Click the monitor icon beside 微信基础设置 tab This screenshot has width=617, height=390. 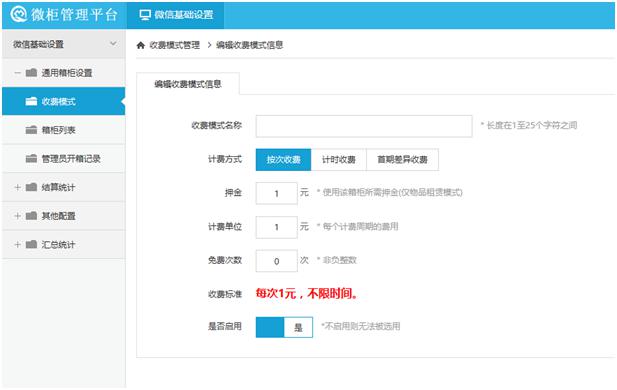point(145,15)
